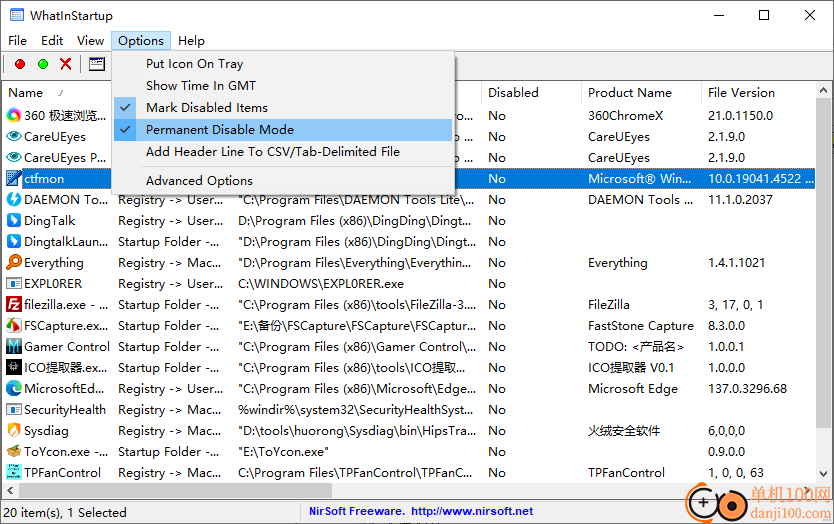The width and height of the screenshot is (834, 524).
Task: Click the ctfmon row icon
Action: 13,178
